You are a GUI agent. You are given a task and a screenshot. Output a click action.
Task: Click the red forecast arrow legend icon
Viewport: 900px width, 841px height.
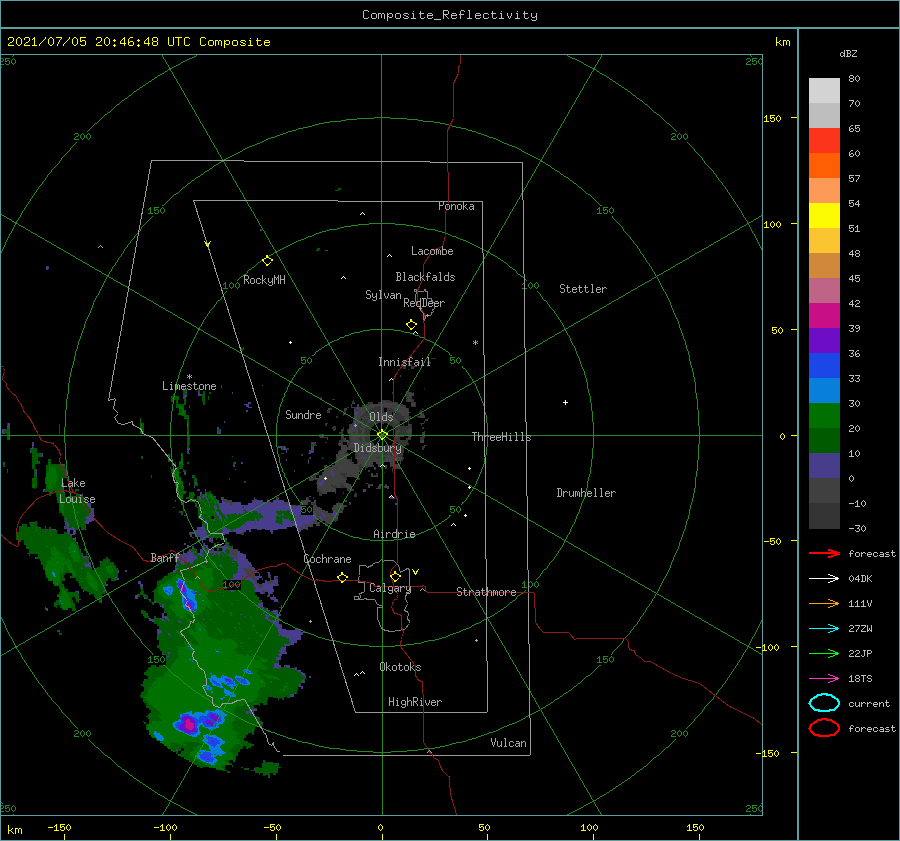824,553
